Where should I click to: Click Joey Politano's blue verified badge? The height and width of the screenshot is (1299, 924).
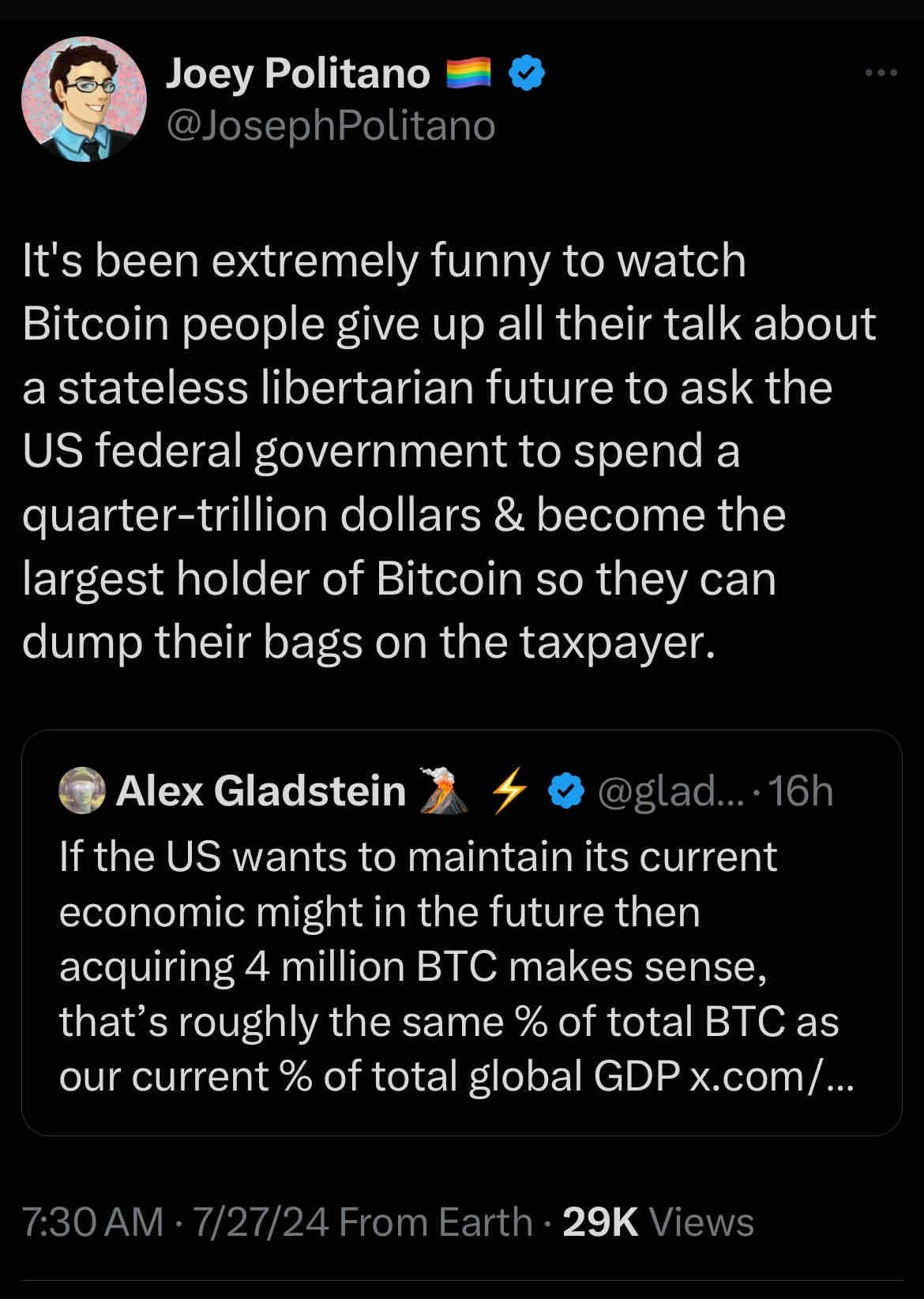[x=527, y=73]
